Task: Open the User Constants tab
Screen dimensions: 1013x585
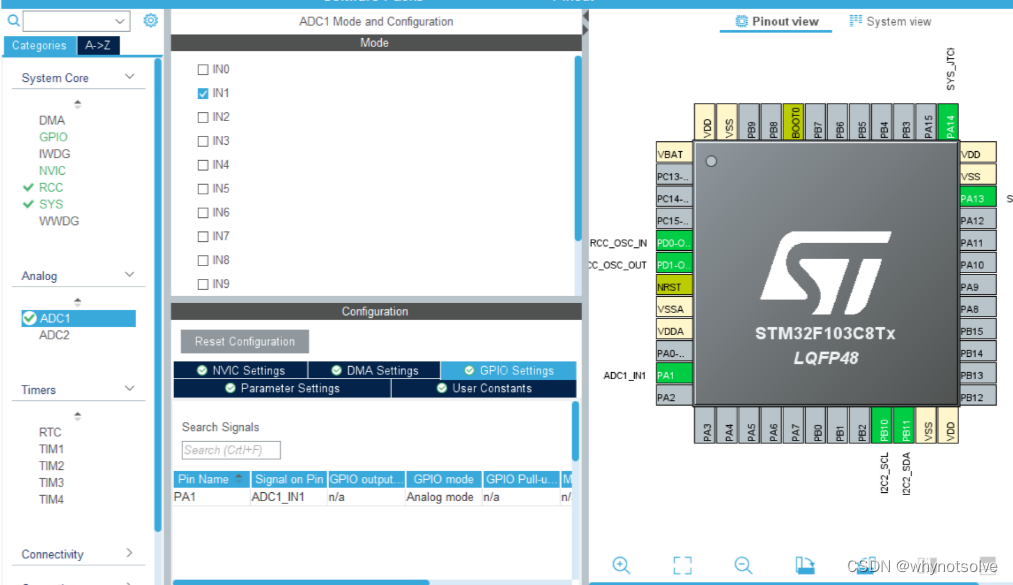Action: point(484,388)
